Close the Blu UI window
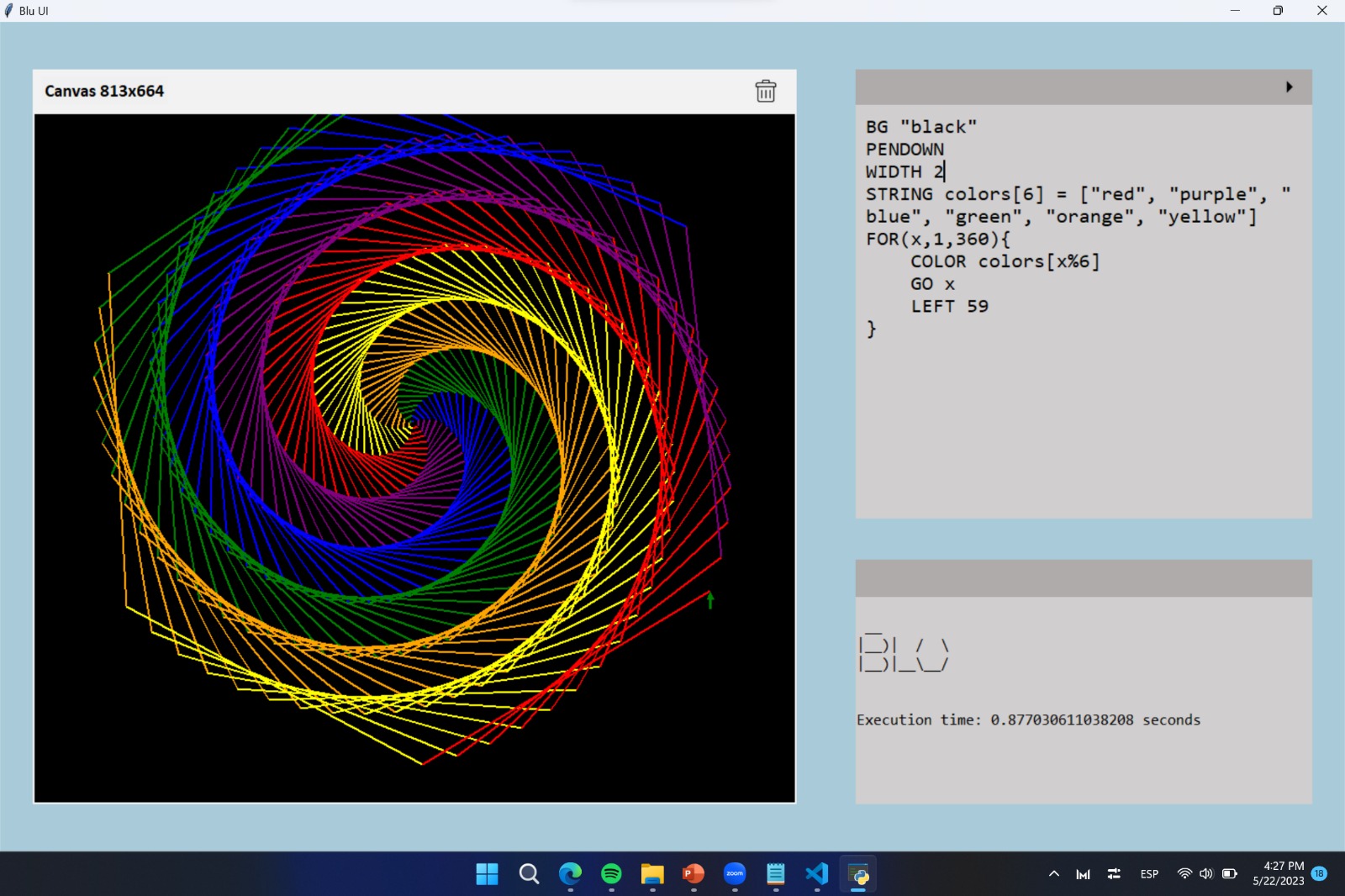1345x896 pixels. [x=1321, y=11]
